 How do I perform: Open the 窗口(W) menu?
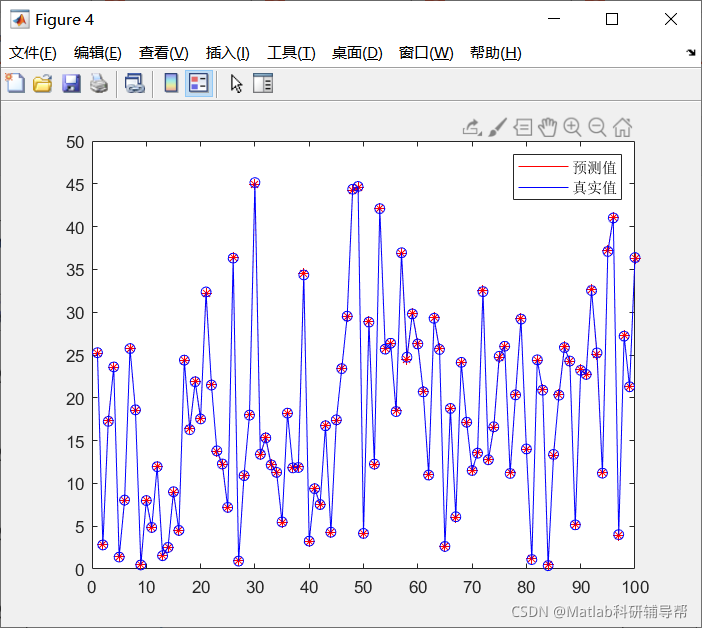coord(426,53)
